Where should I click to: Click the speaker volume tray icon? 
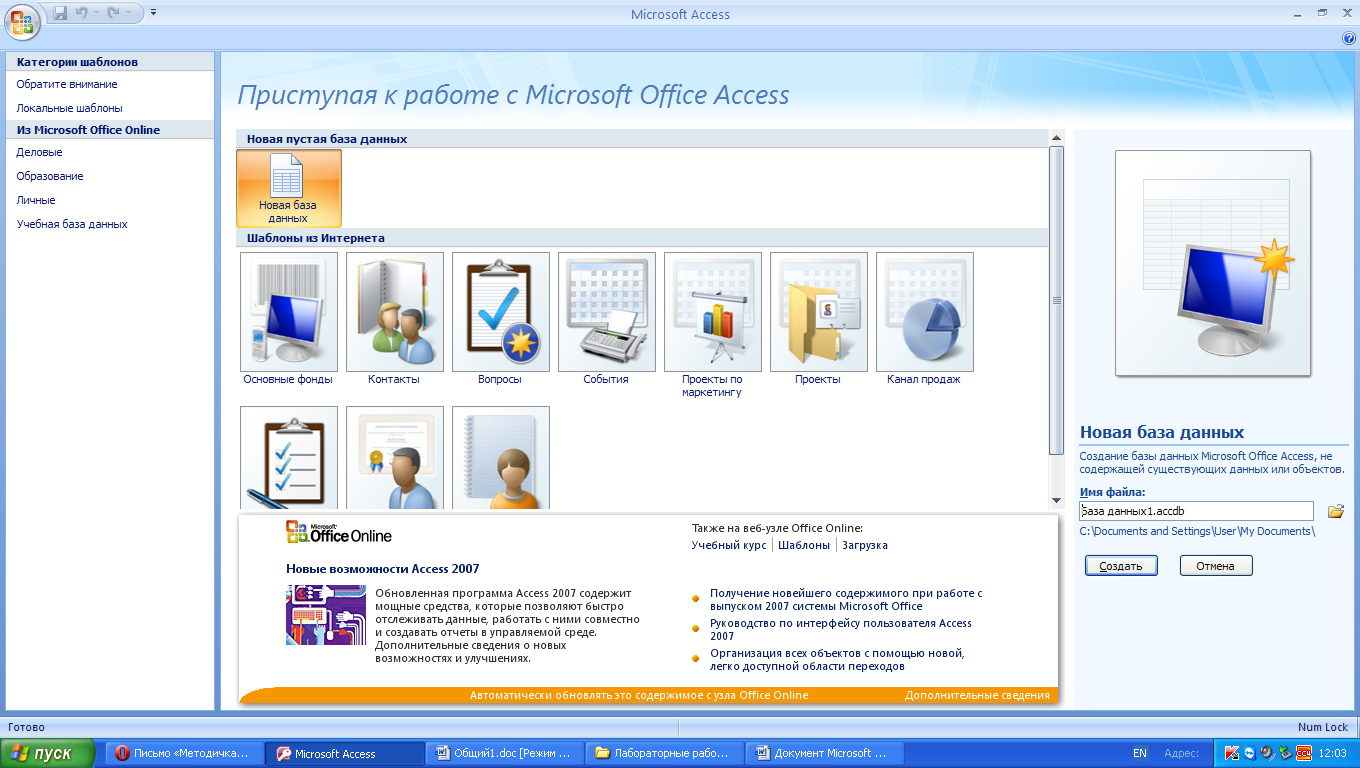(x=1266, y=753)
